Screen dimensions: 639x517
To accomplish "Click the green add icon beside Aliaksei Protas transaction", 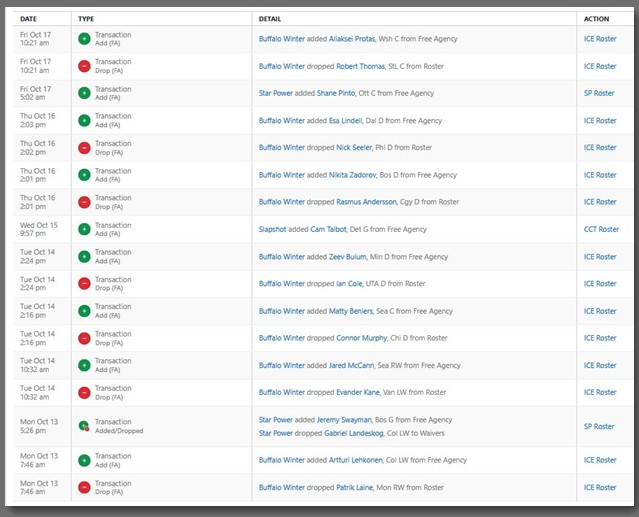I will pyautogui.click(x=84, y=39).
